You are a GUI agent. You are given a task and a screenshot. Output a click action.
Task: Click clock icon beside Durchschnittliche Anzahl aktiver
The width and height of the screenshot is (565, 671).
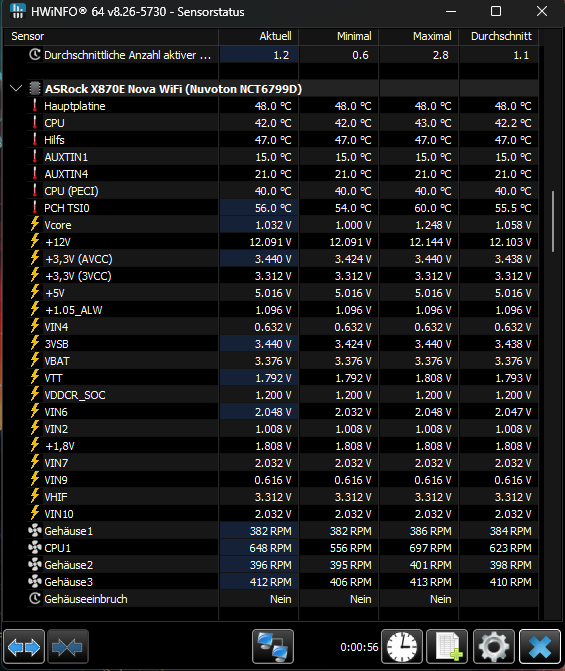(35, 54)
